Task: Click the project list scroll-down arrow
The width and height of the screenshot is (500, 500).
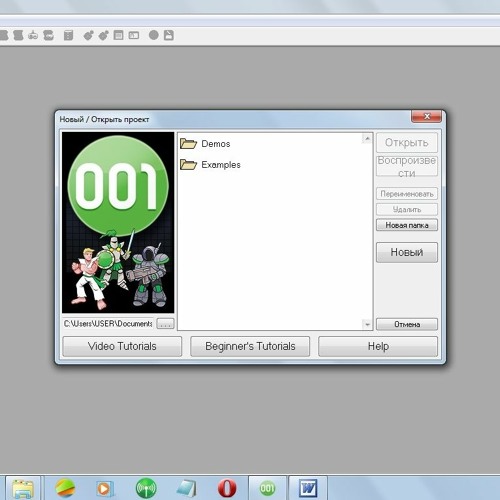Action: tap(367, 324)
